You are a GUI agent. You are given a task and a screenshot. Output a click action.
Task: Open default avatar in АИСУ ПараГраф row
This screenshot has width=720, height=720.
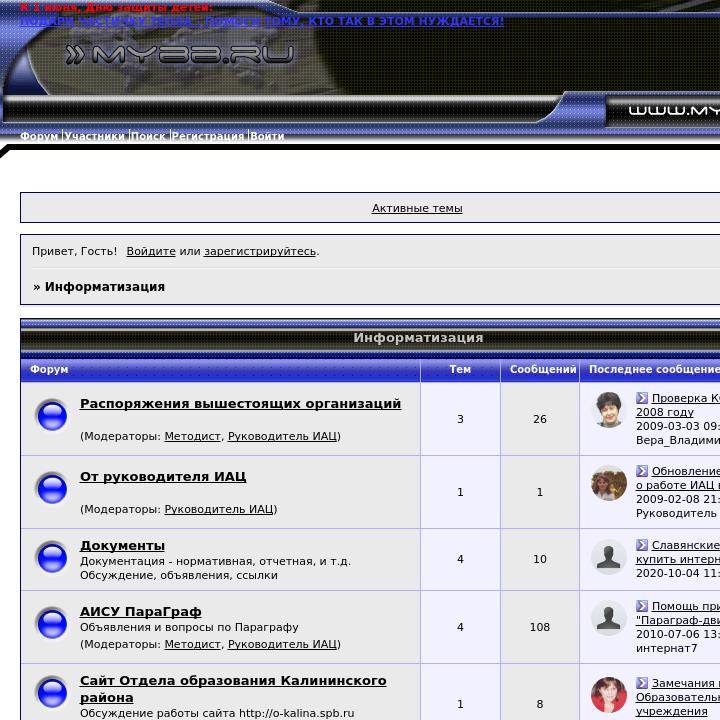point(608,618)
